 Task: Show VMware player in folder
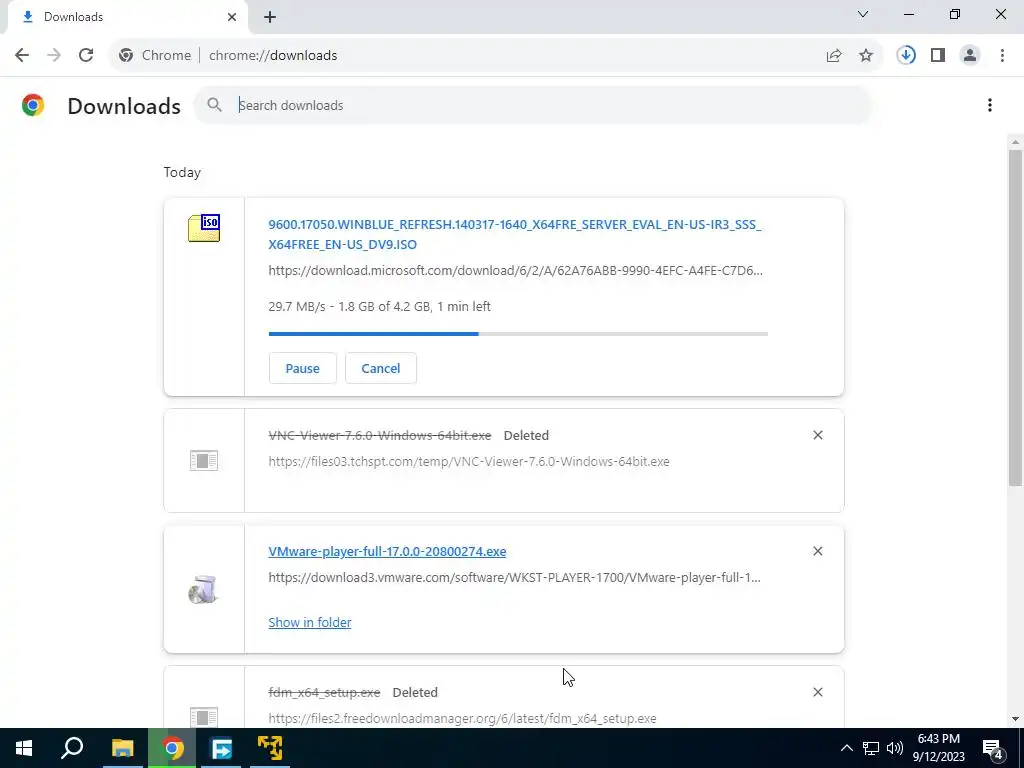point(310,622)
